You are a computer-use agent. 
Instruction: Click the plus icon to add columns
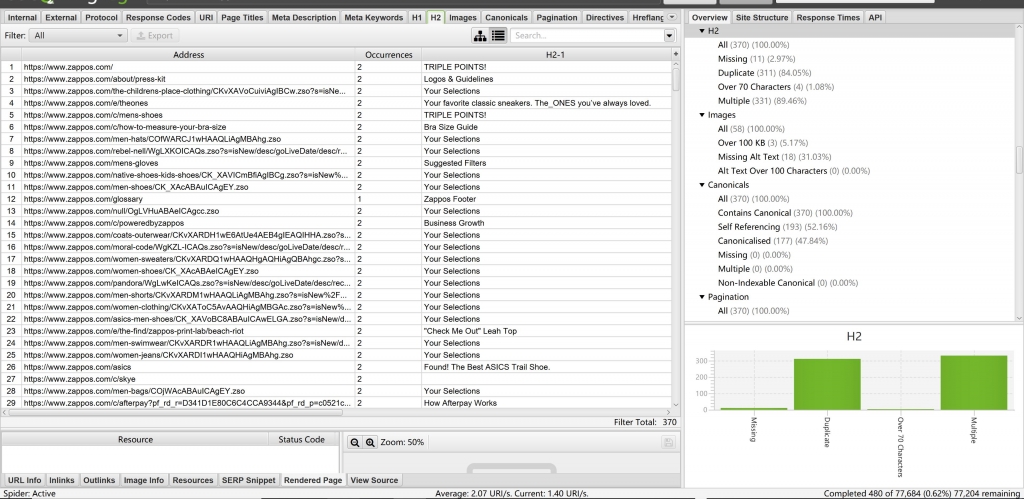pyautogui.click(x=676, y=55)
